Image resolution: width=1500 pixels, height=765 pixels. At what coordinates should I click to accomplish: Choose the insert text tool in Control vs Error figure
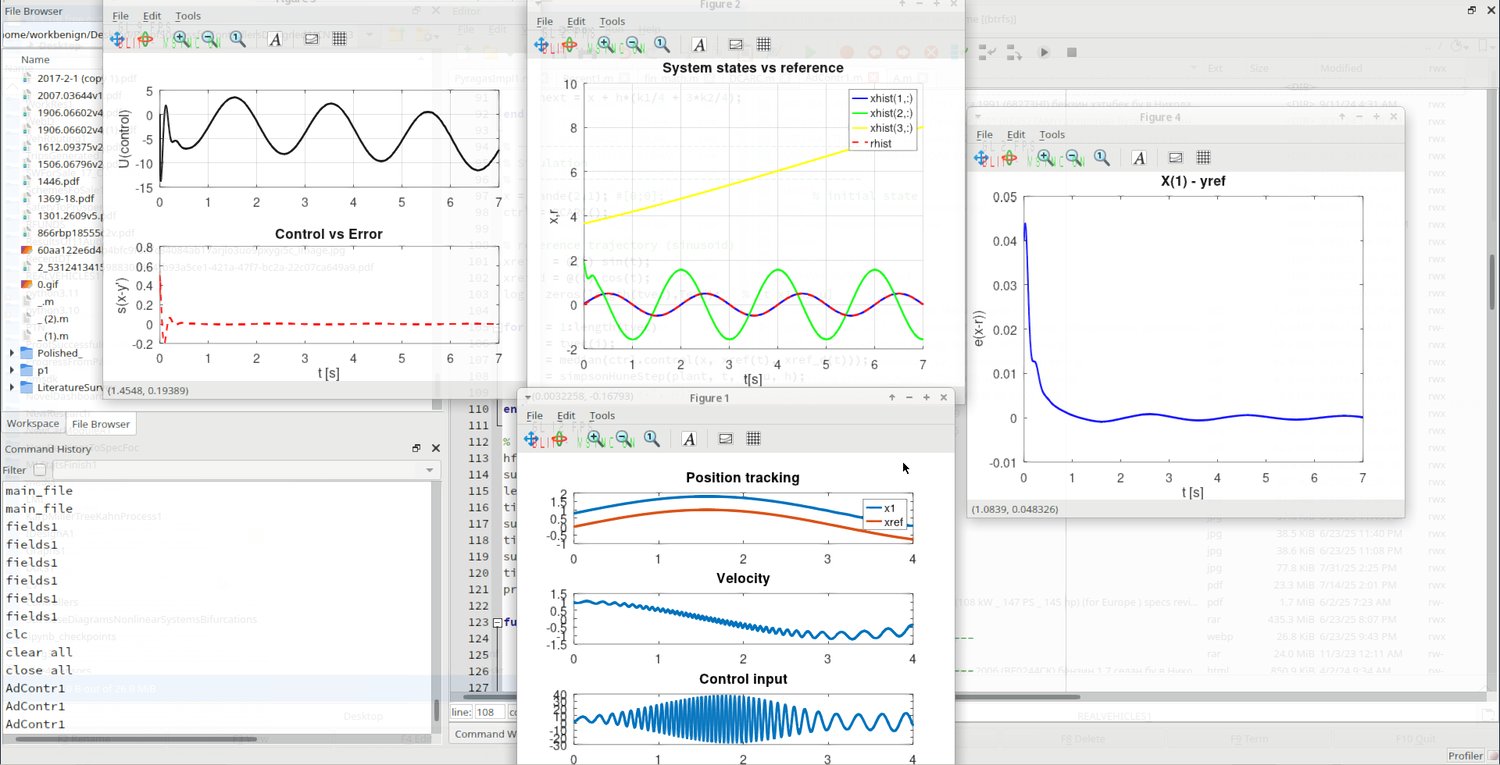pyautogui.click(x=276, y=39)
